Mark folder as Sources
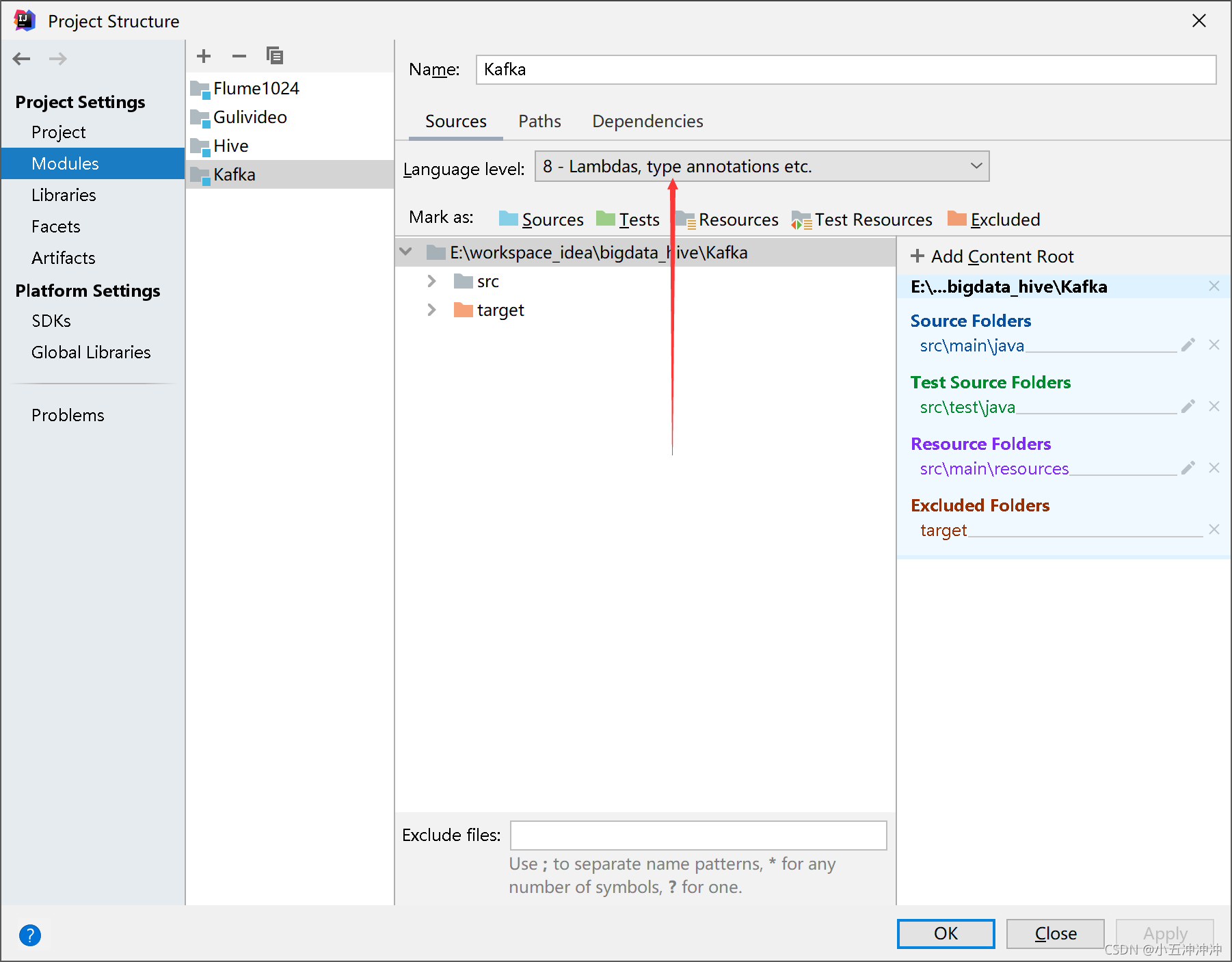Viewport: 1232px width, 962px height. (541, 219)
